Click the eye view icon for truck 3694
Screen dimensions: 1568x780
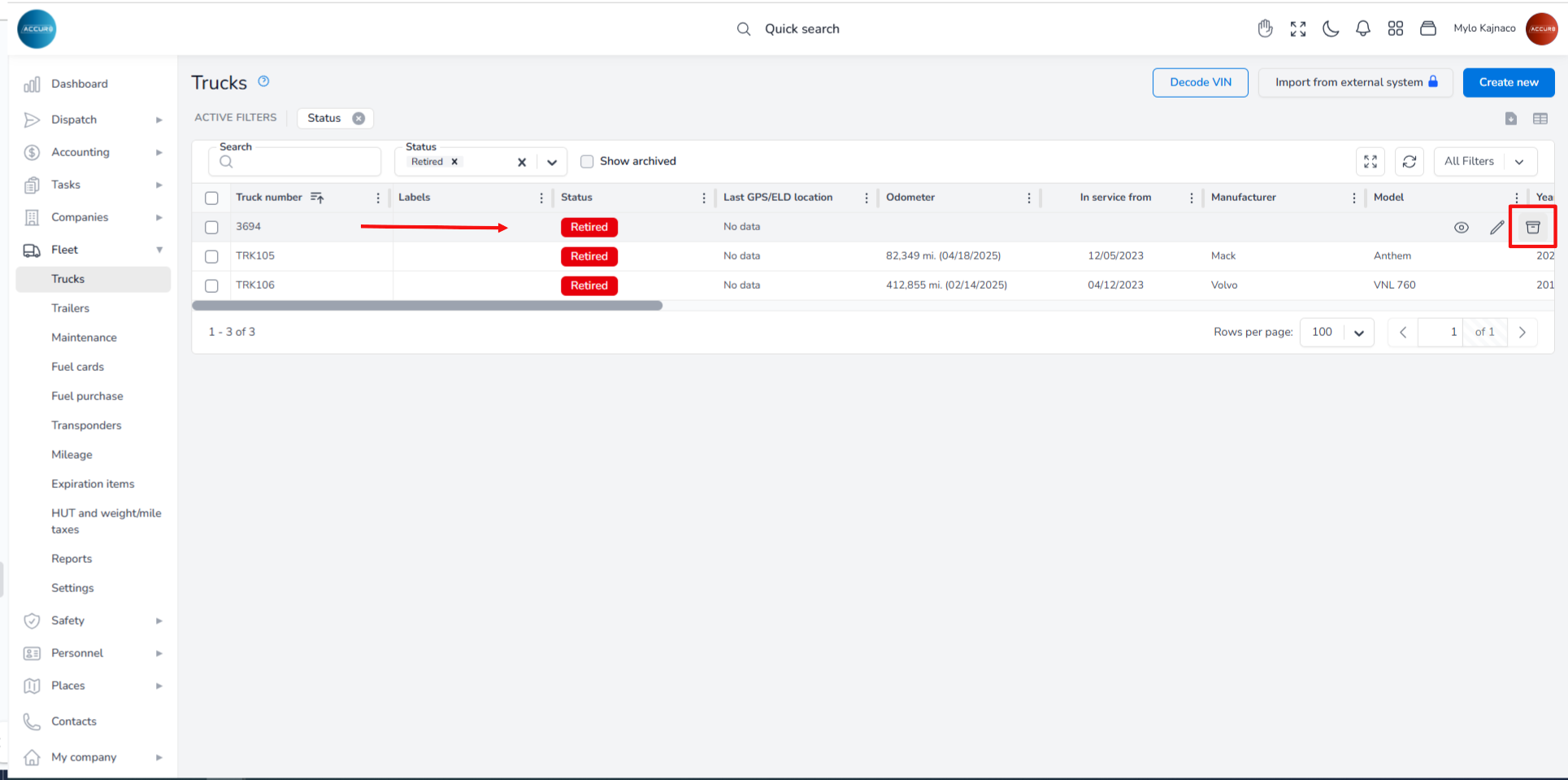coord(1461,228)
